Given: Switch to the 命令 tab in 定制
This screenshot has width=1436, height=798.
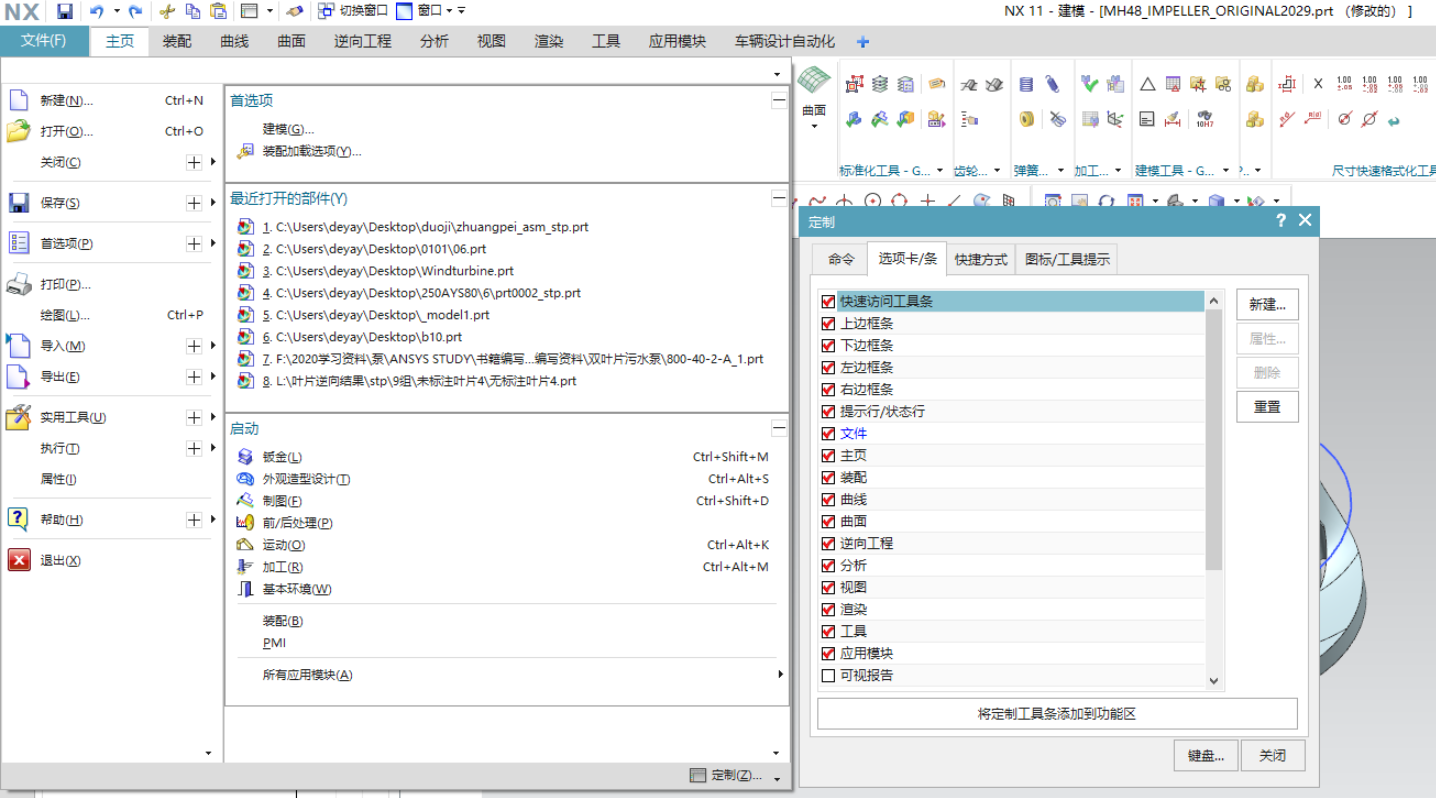Looking at the screenshot, I should tap(841, 260).
